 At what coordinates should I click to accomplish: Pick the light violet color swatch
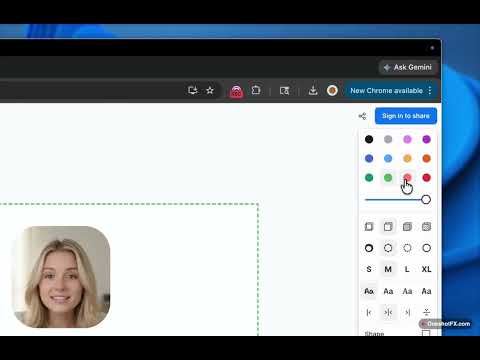tap(407, 139)
